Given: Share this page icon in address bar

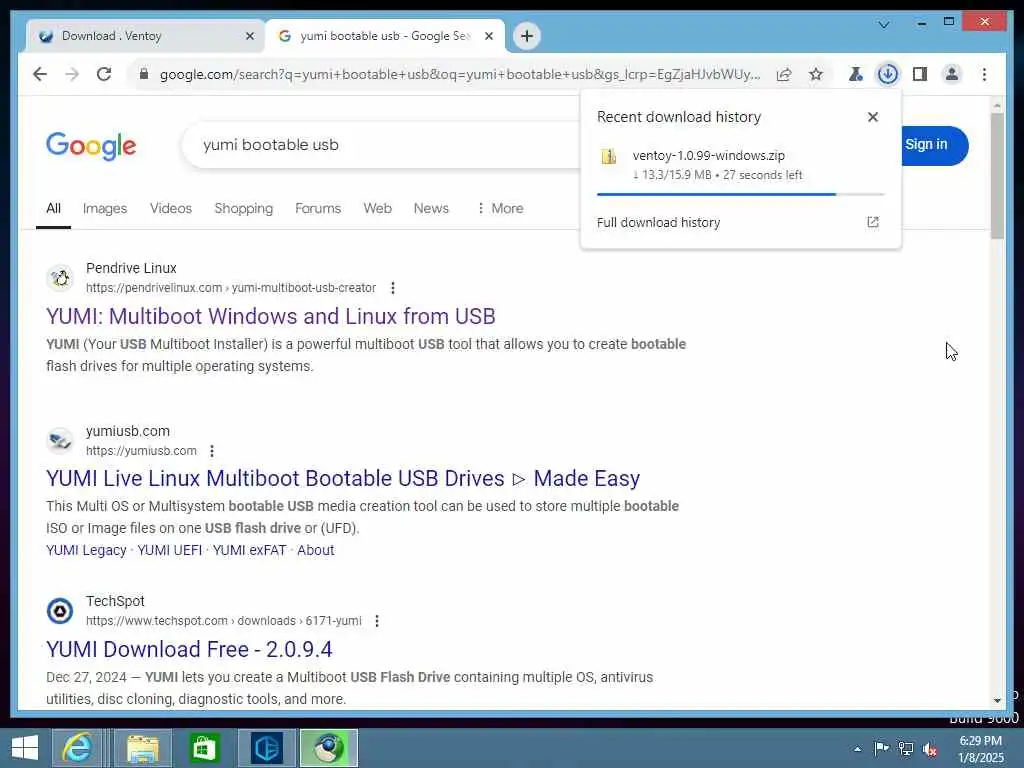Looking at the screenshot, I should point(784,74).
